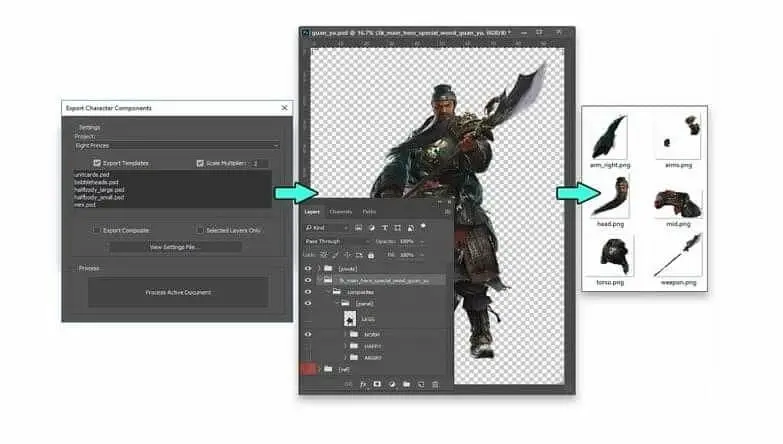Click the Opacity percentage field
783x444 pixels.
click(406, 241)
